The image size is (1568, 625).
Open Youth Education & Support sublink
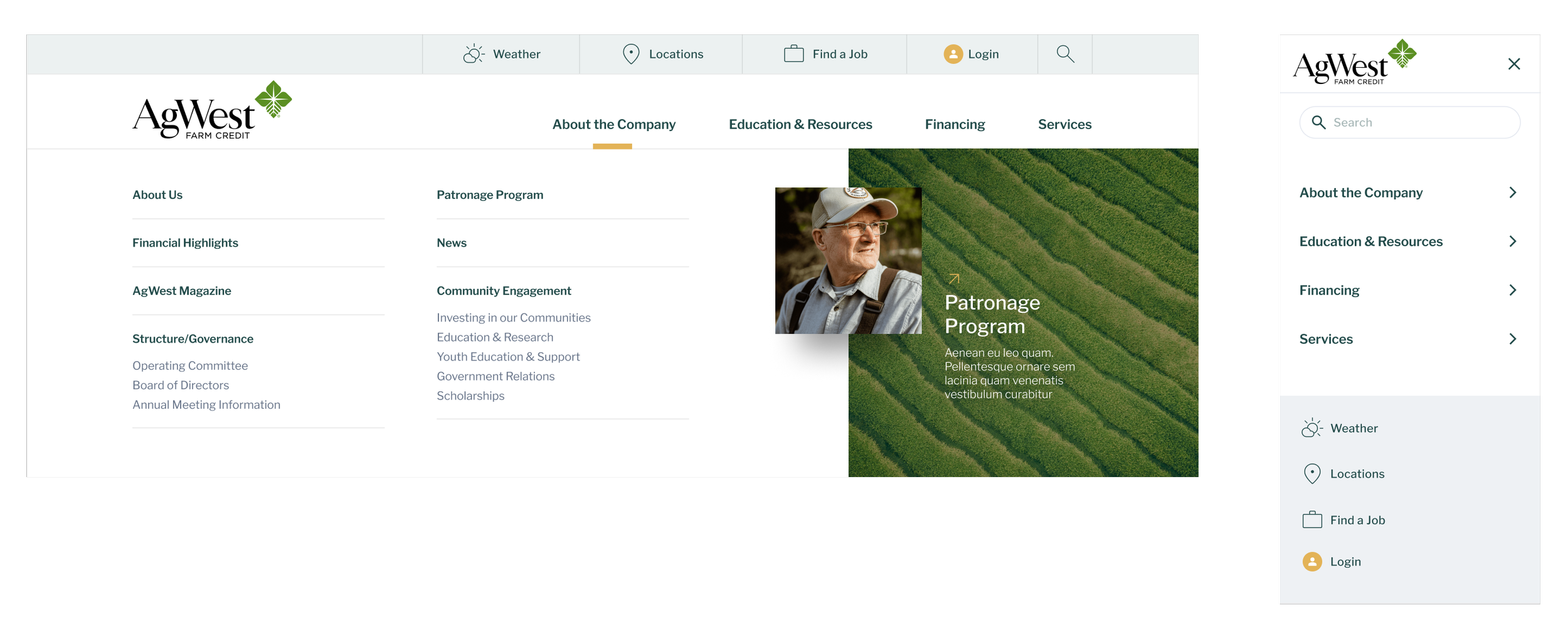point(508,357)
